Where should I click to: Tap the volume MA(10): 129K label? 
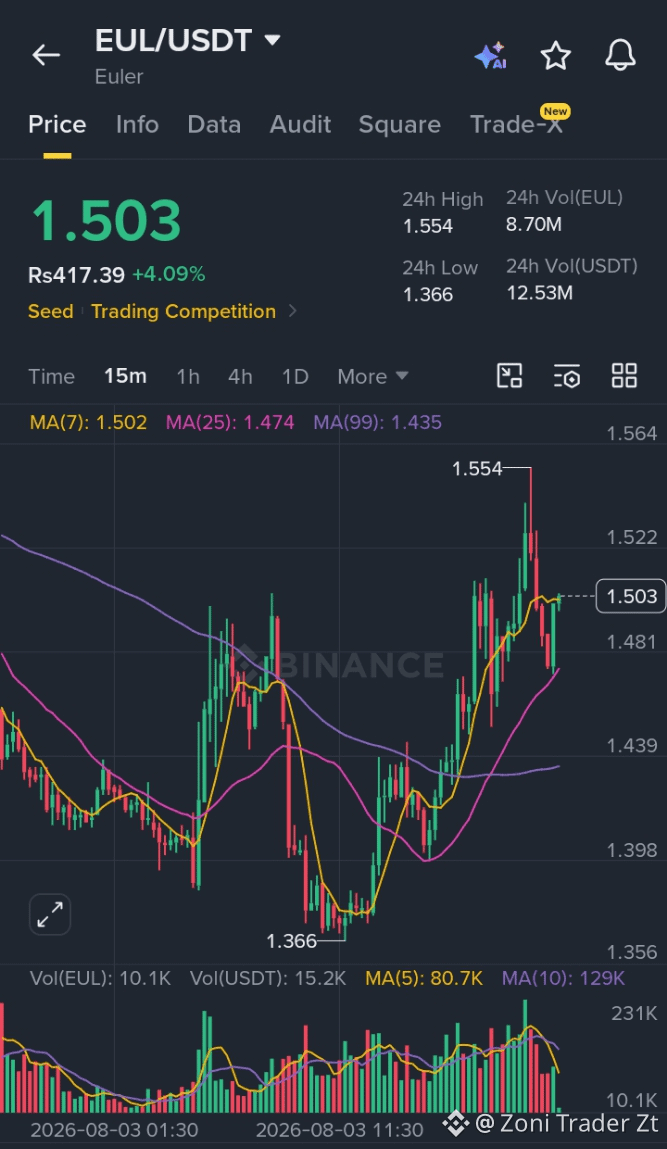[x=563, y=978]
